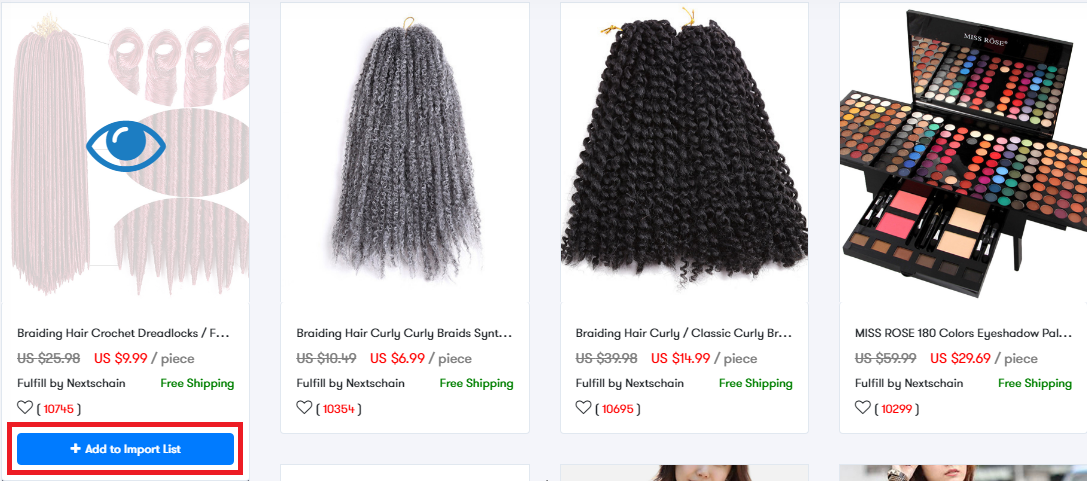This screenshot has width=1087, height=482.
Task: Click the 10354 likes count
Action: 338,409
